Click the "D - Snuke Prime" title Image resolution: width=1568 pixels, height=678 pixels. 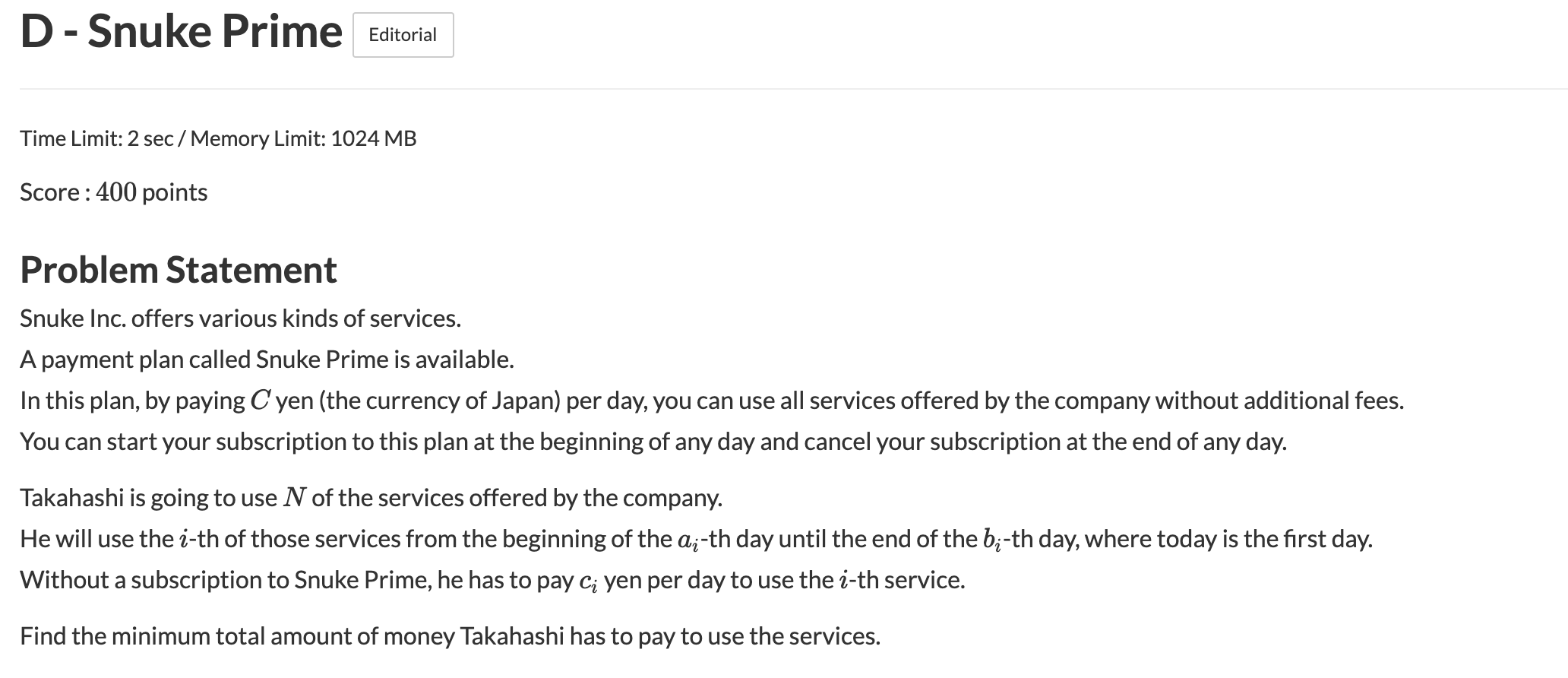pyautogui.click(x=181, y=32)
